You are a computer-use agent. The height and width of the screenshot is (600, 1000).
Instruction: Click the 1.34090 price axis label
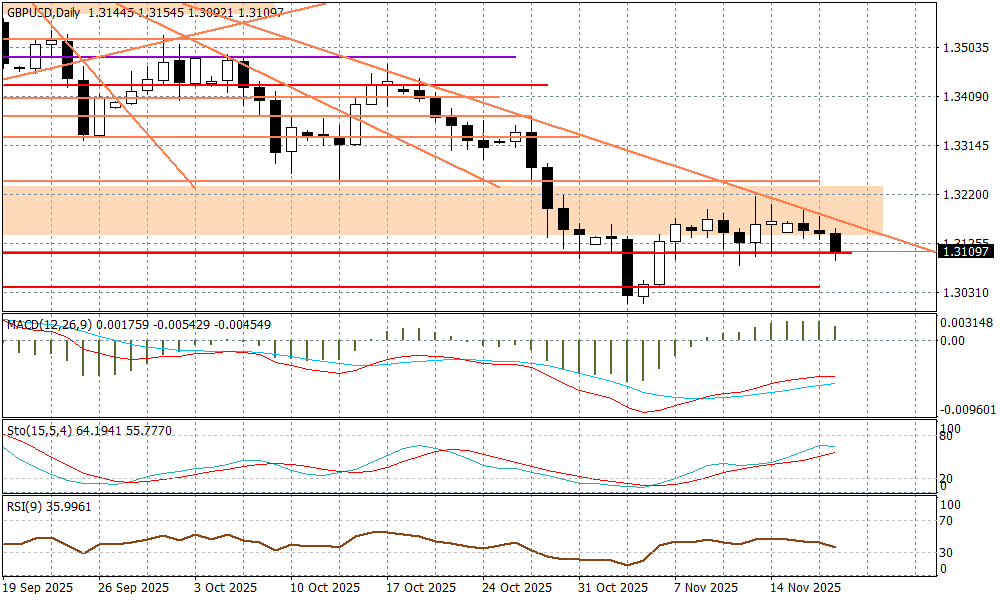966,97
